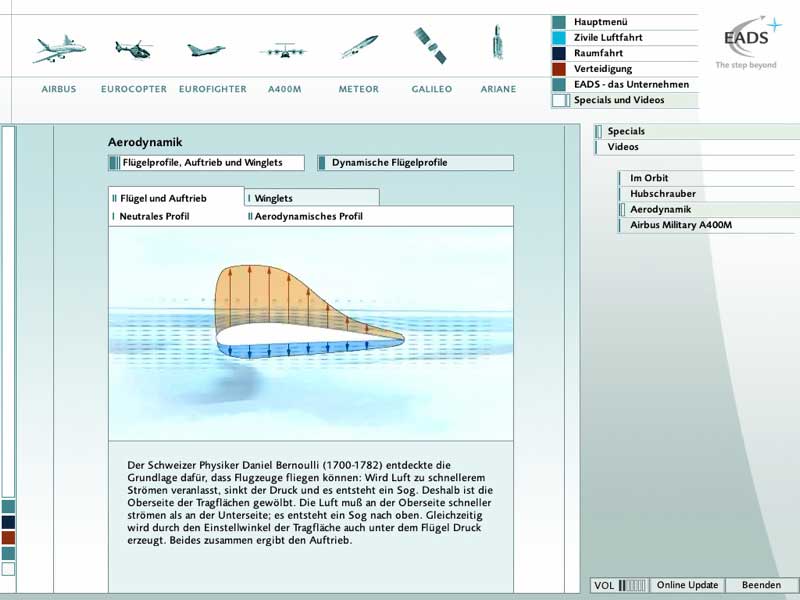This screenshot has width=800, height=600.
Task: Click "The step beyond" tagline
Action: pos(745,65)
